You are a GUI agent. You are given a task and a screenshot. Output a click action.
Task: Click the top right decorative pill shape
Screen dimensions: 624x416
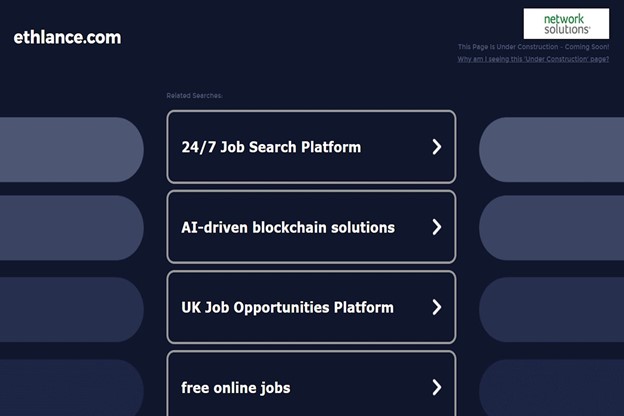click(552, 150)
